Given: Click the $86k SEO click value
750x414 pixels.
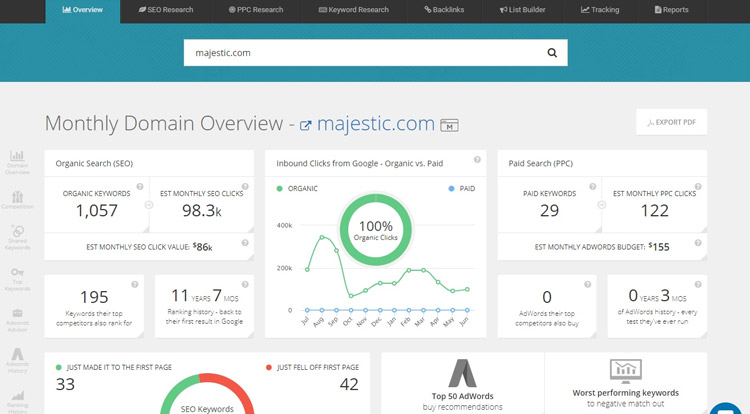Looking at the screenshot, I should 202,247.
